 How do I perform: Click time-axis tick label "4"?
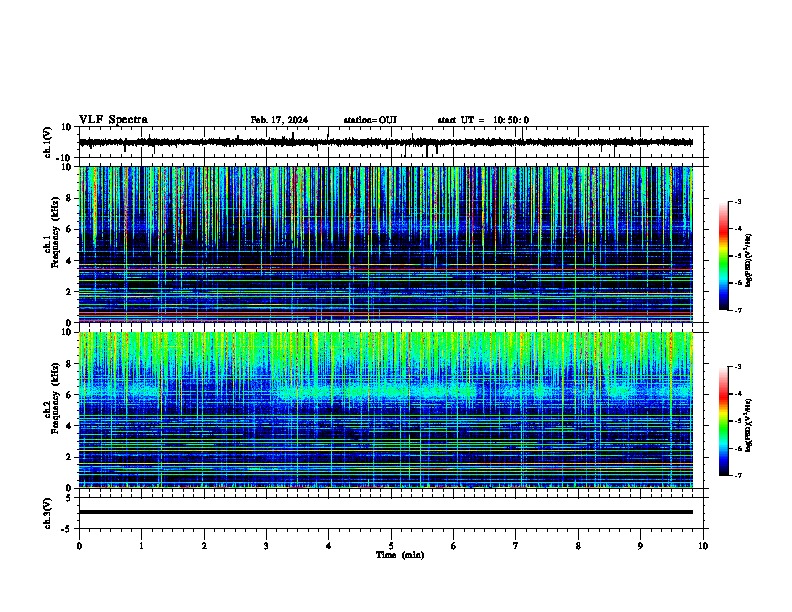[x=329, y=546]
